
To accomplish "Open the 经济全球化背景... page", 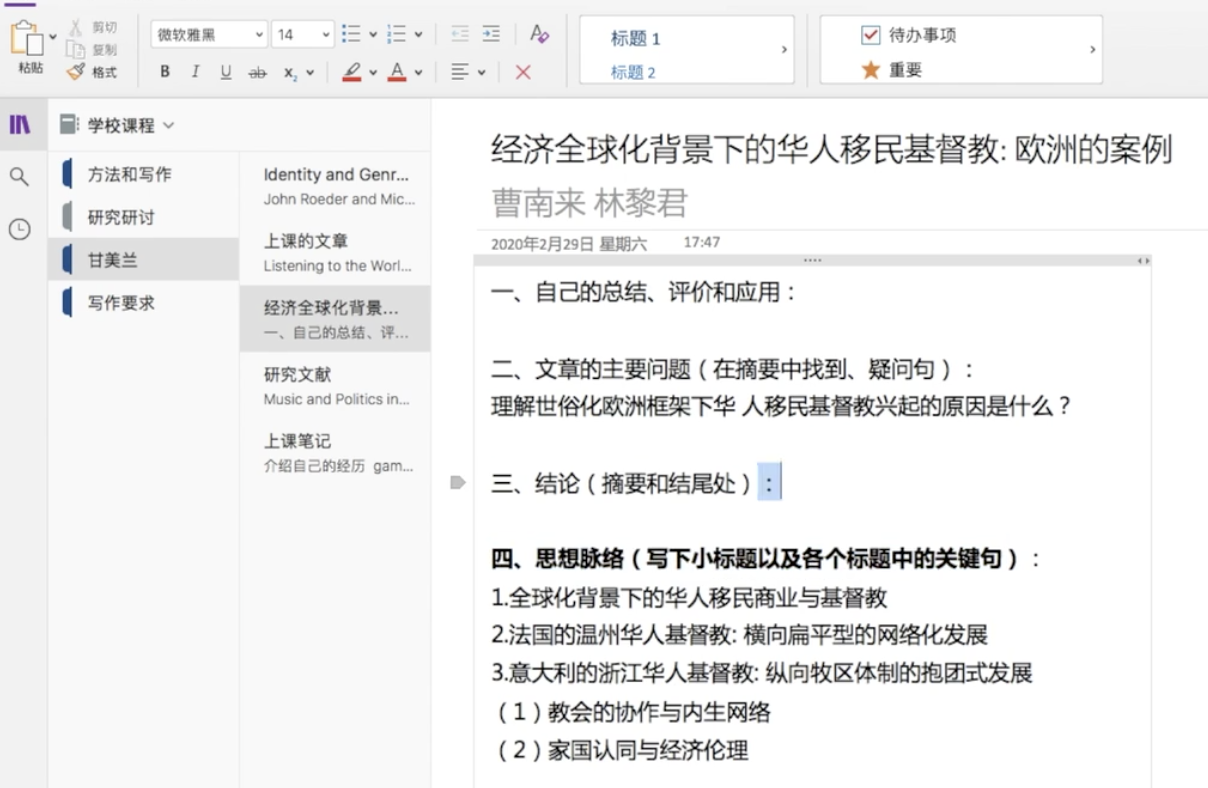I will point(335,319).
